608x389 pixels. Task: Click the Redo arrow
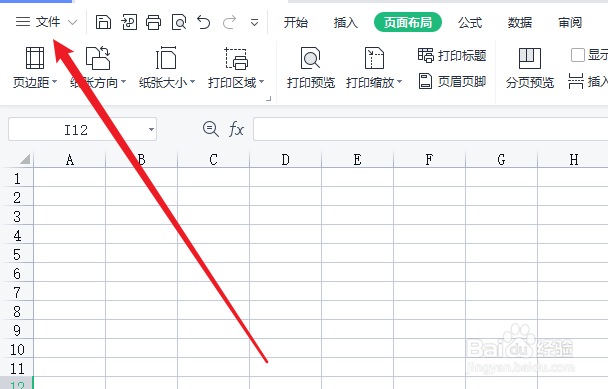click(229, 22)
